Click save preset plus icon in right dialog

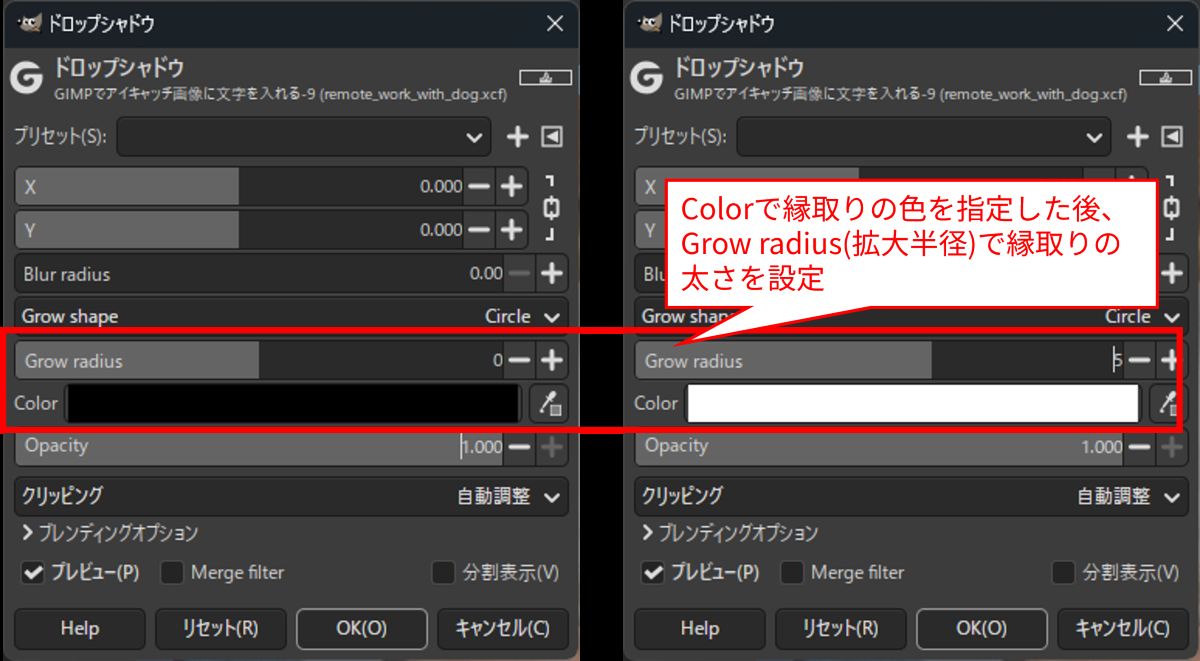[1137, 137]
